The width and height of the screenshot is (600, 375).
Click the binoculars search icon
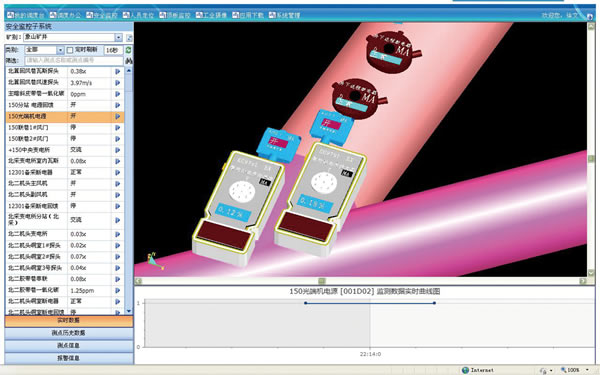(129, 61)
